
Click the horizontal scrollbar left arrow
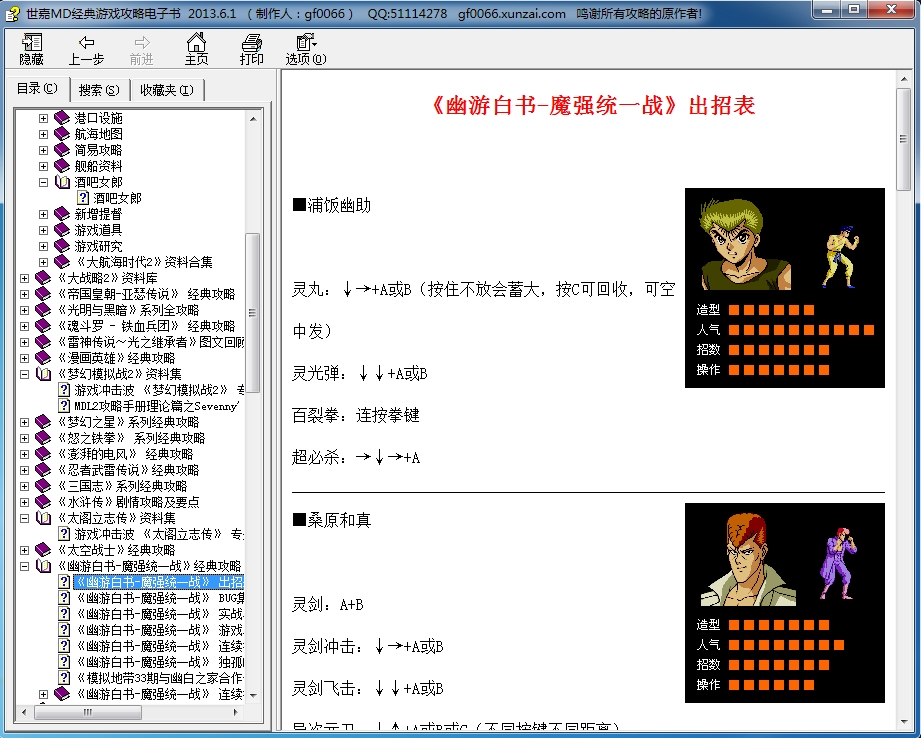(22, 712)
